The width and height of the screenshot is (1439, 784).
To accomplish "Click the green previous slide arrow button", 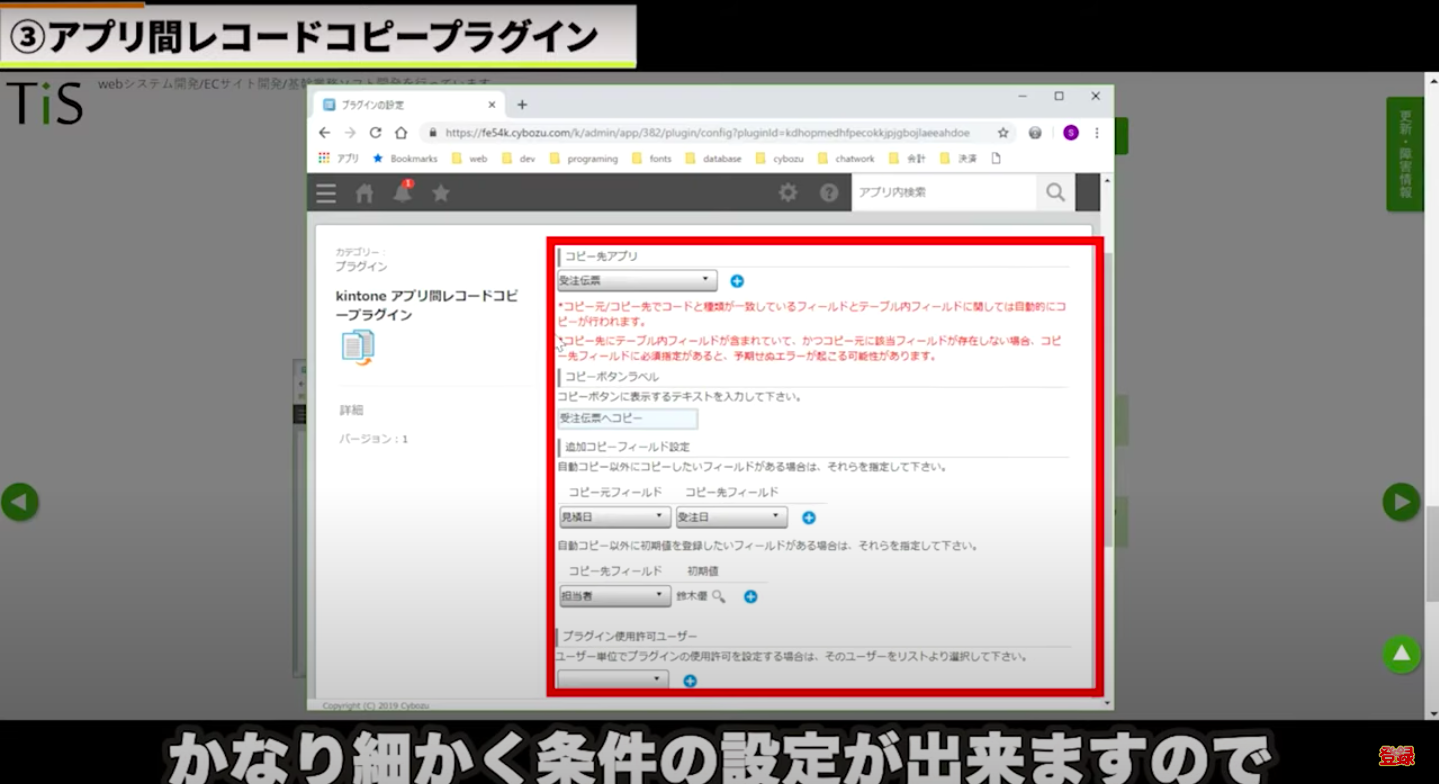I will tap(20, 502).
